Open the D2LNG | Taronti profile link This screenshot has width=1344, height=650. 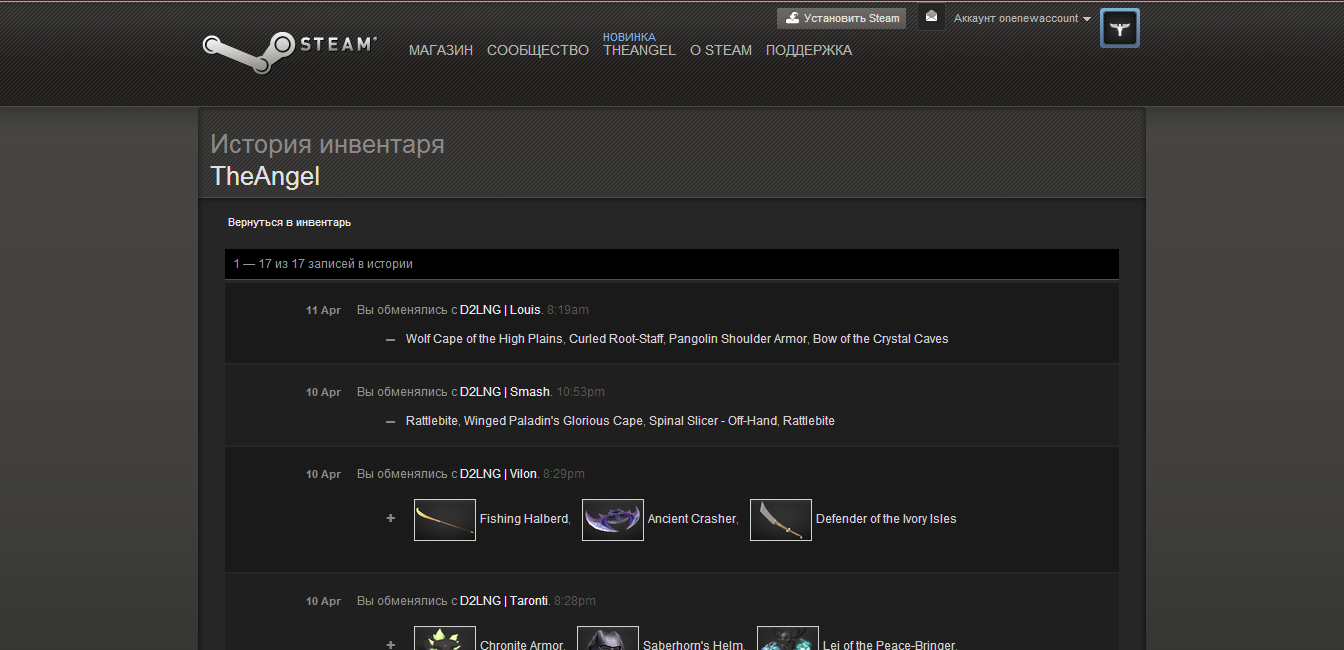point(504,601)
